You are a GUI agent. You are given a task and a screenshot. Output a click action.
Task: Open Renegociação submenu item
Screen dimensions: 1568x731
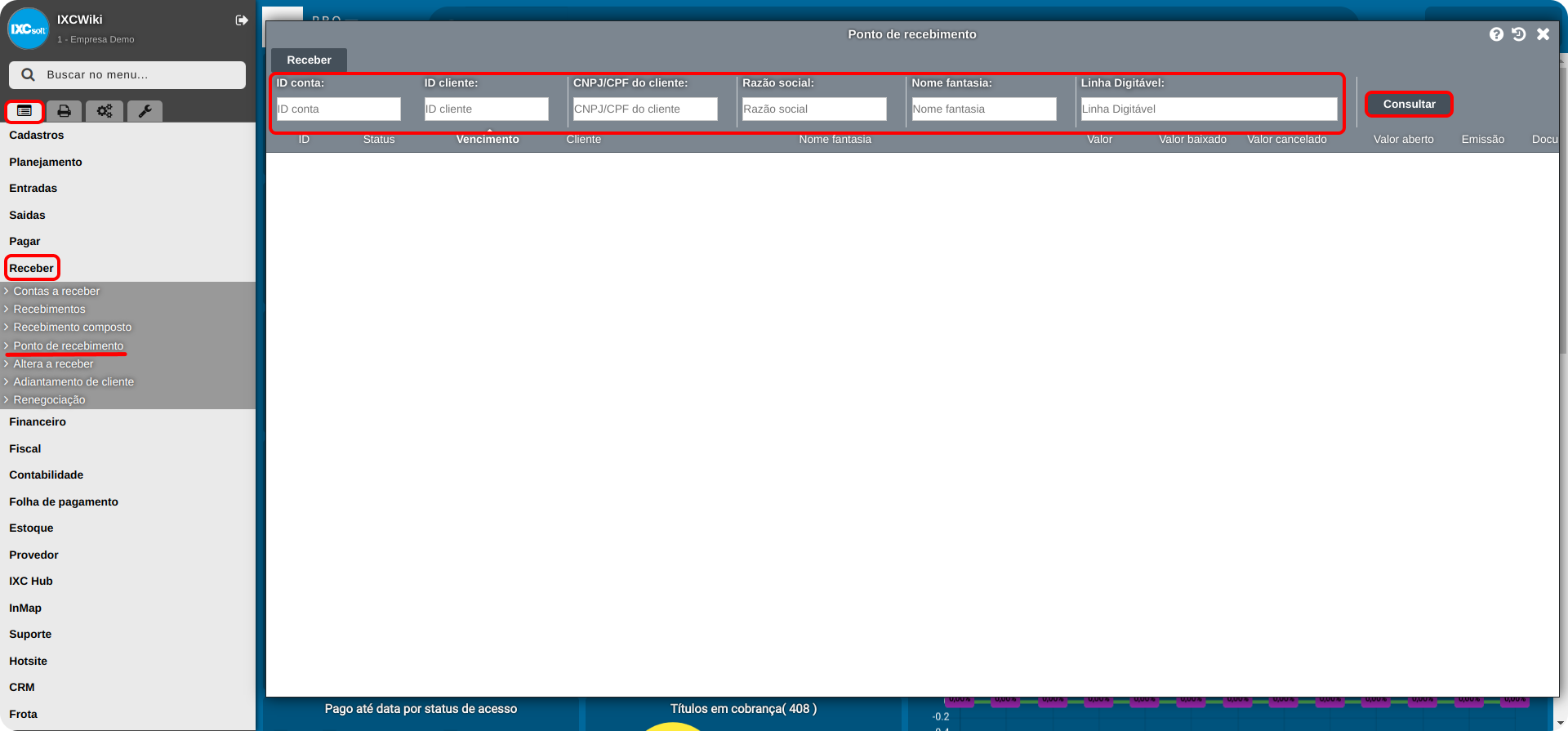(49, 400)
